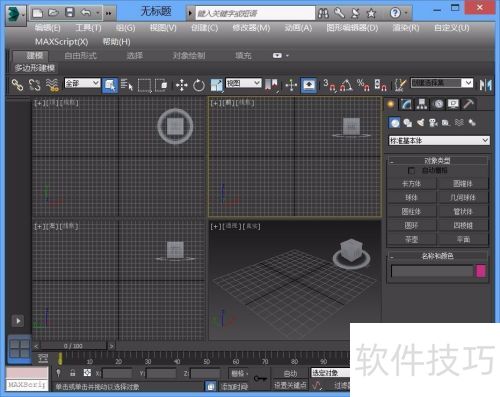Click the 设置关键点 set key button
Viewport: 500px width, 397px height.
click(x=290, y=385)
